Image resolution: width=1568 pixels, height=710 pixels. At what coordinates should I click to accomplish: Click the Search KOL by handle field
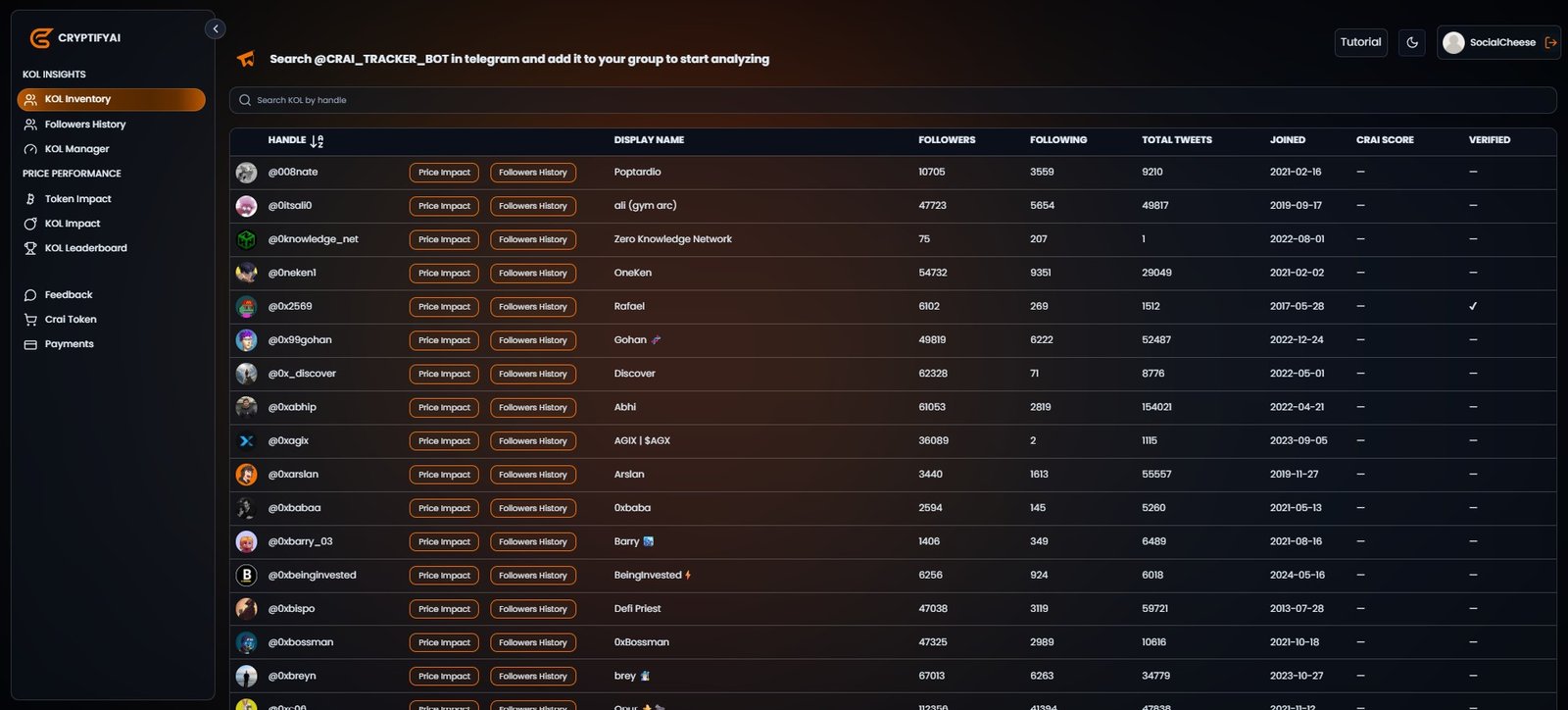pos(893,100)
